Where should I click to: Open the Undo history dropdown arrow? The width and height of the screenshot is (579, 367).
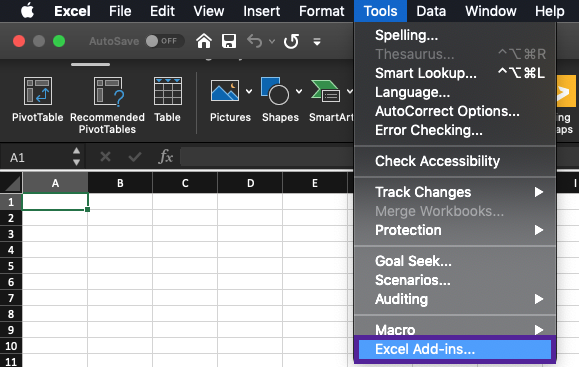click(272, 41)
